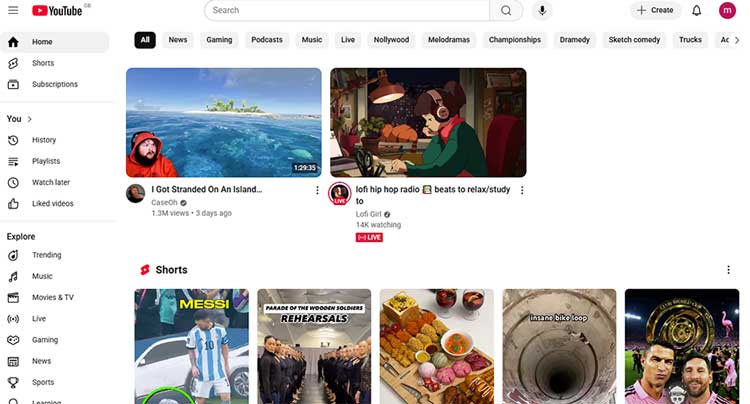Viewport: 750px width, 404px height.
Task: Click the search magnifier button
Action: (505, 11)
